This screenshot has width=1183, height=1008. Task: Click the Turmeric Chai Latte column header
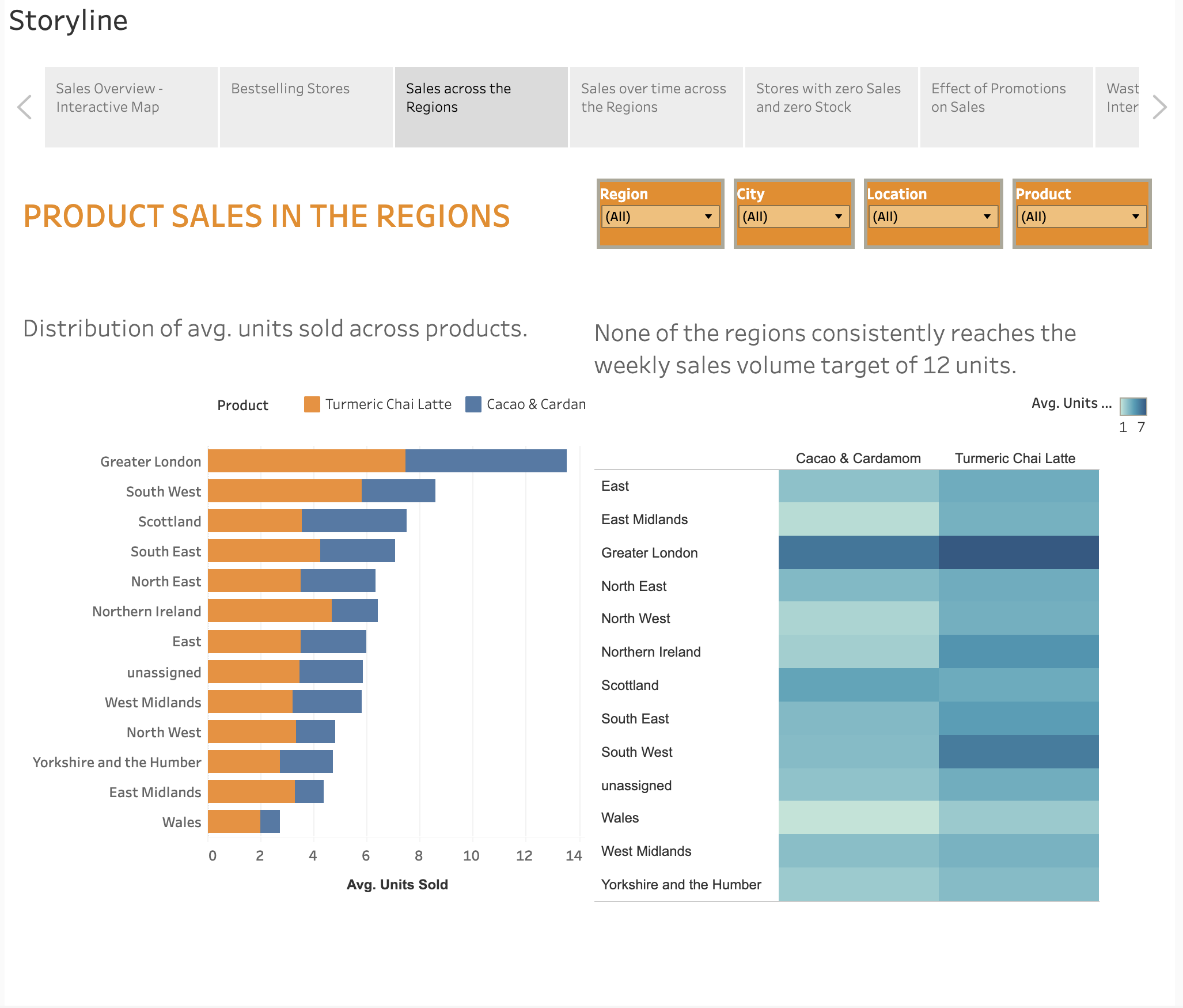pos(1015,458)
